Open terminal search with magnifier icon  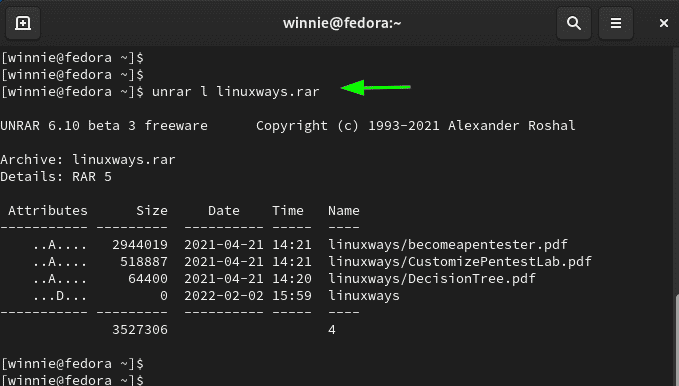pyautogui.click(x=574, y=23)
